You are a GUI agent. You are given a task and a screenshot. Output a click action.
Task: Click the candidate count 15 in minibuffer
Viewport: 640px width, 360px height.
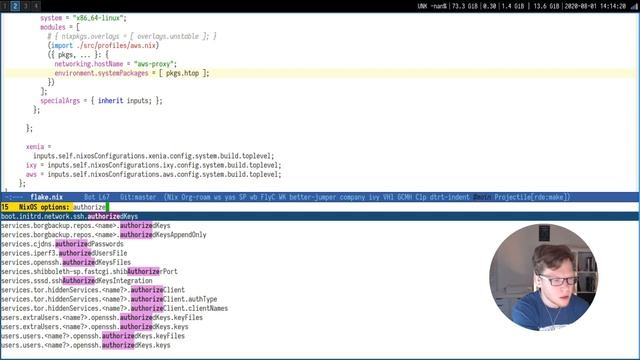point(5,207)
